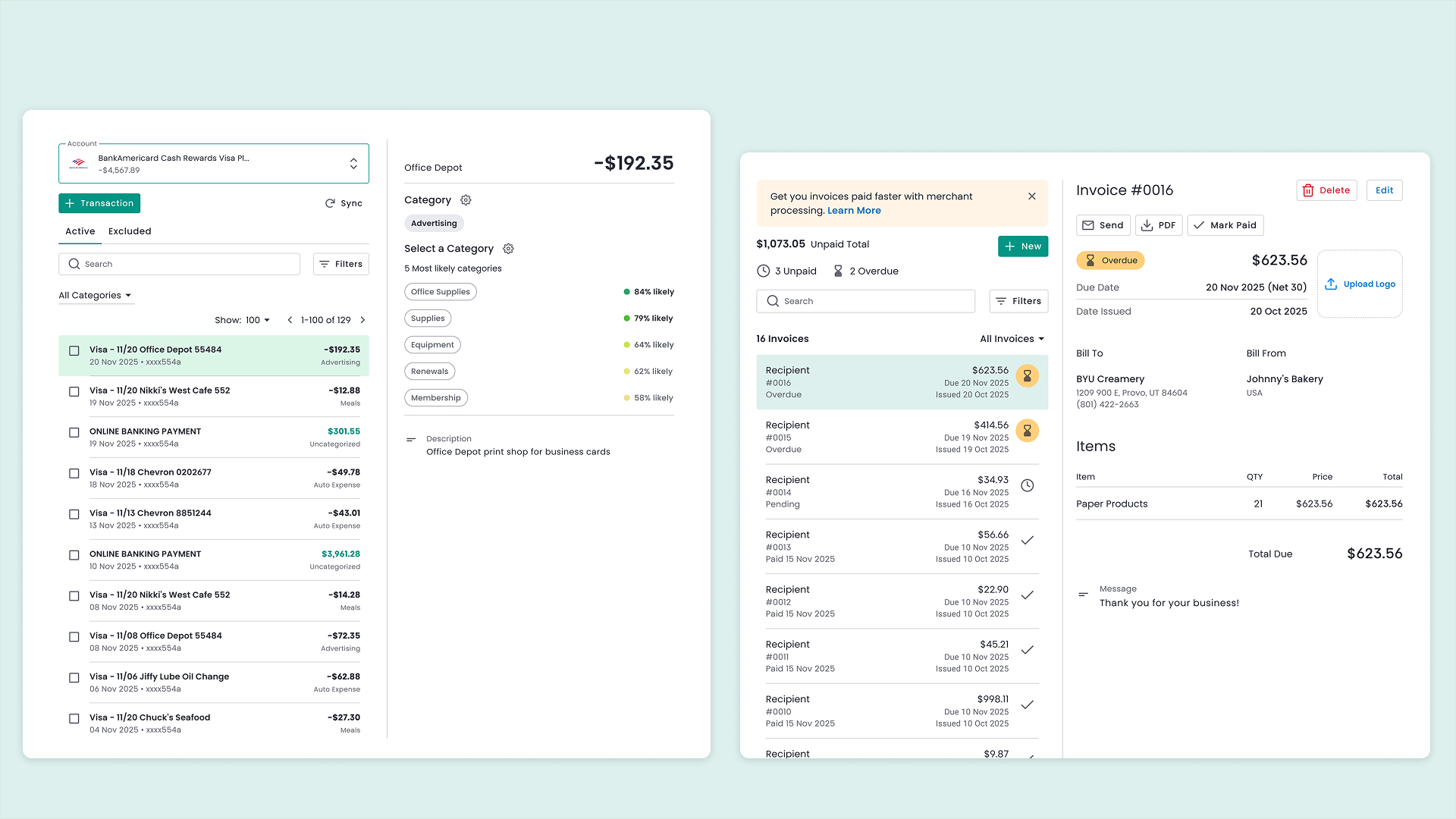Image resolution: width=1456 pixels, height=819 pixels.
Task: Choose the Office Supplies category chip
Action: click(x=441, y=292)
